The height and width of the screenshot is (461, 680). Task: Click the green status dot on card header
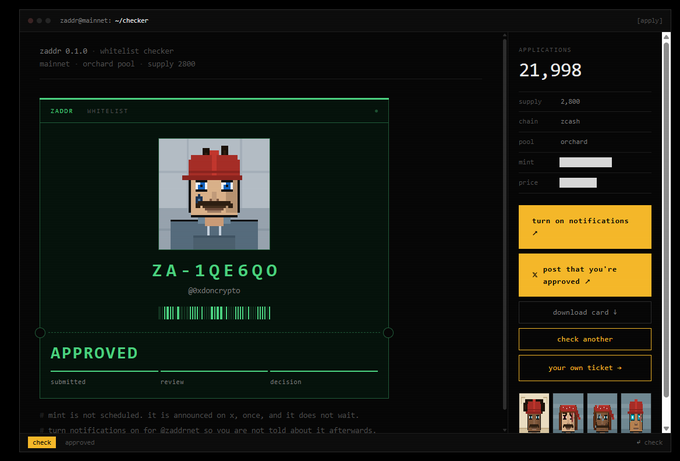[376, 111]
